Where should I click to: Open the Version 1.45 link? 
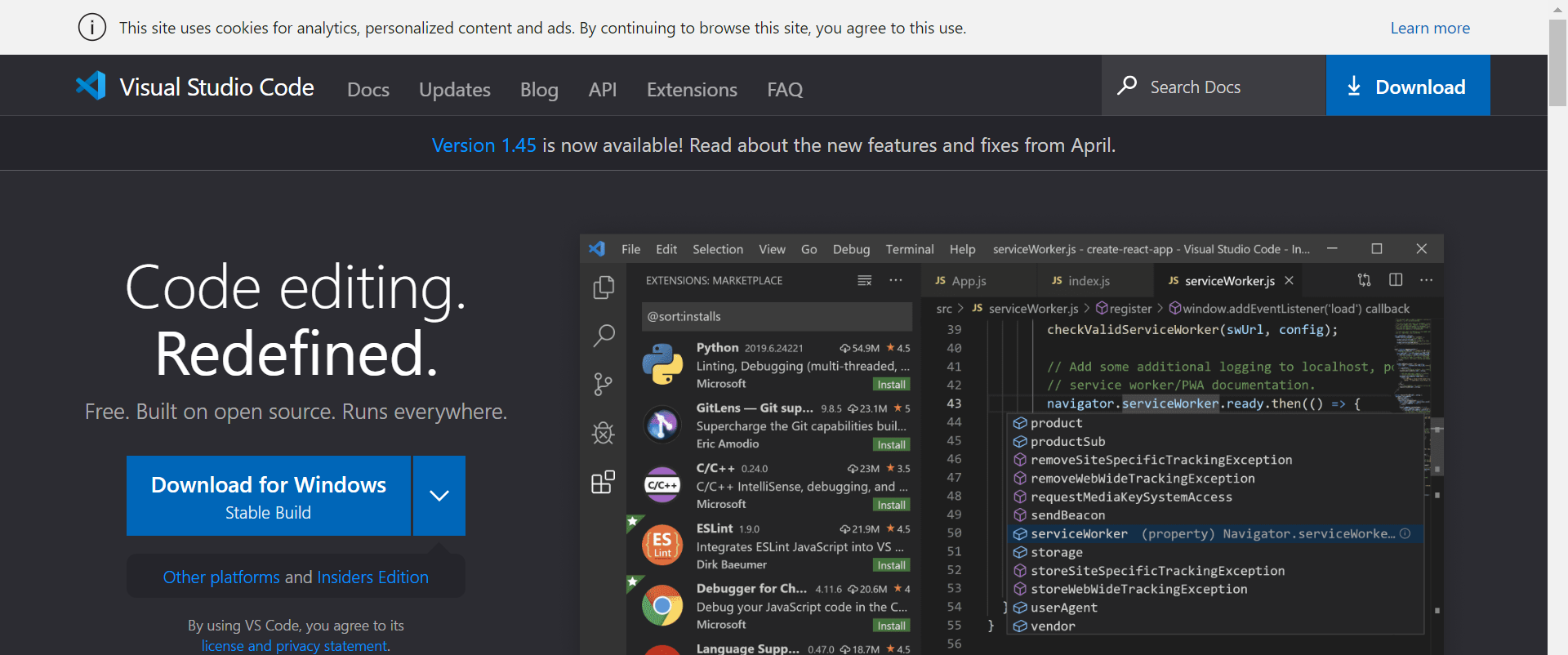(x=483, y=145)
